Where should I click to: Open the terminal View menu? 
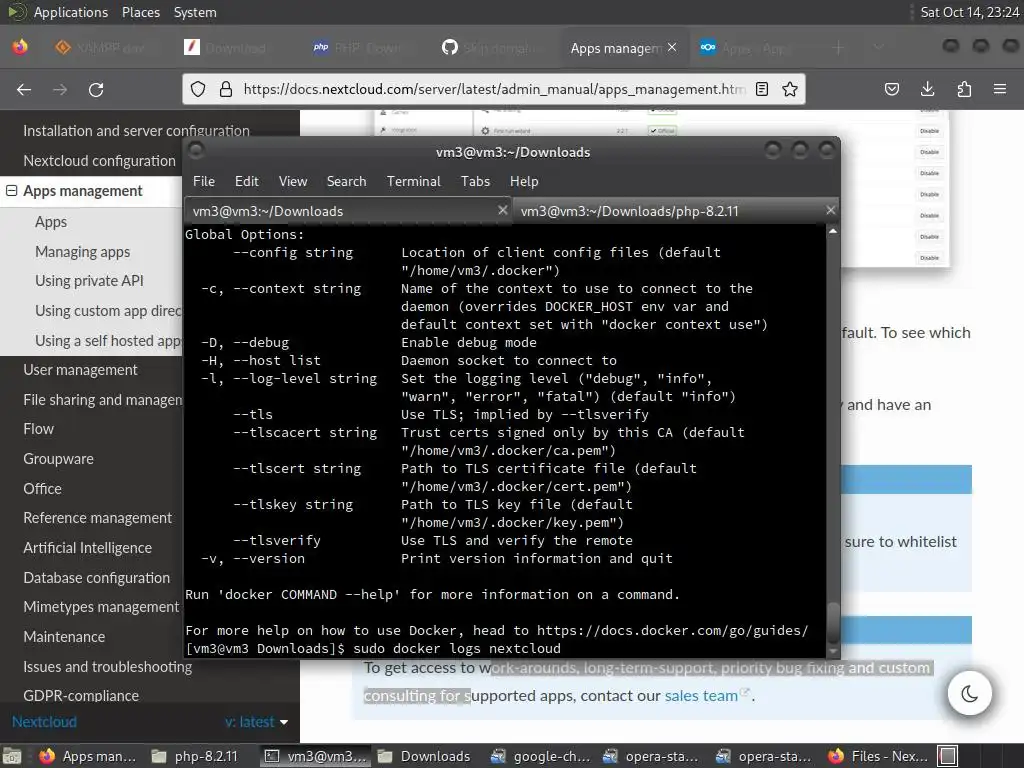tap(293, 181)
